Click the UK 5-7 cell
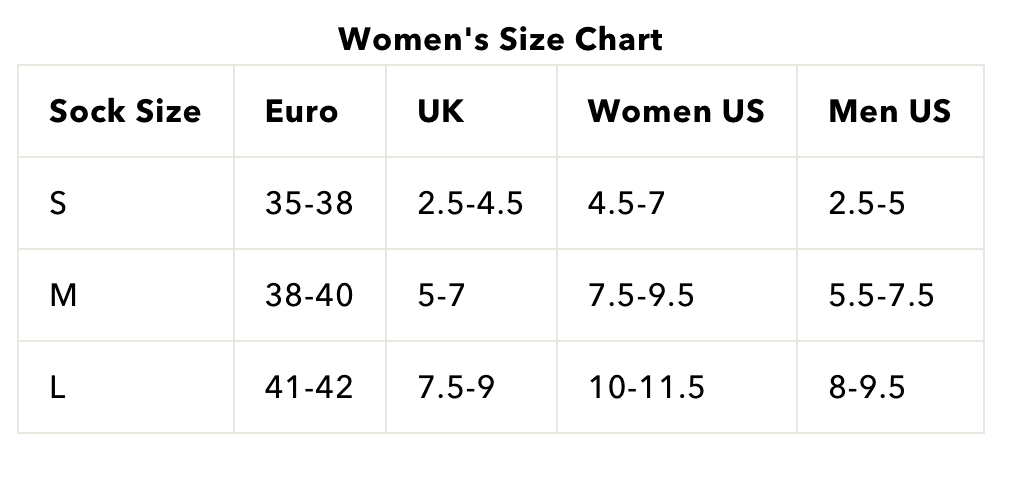Screen dimensions: 1026x480 tap(441, 295)
